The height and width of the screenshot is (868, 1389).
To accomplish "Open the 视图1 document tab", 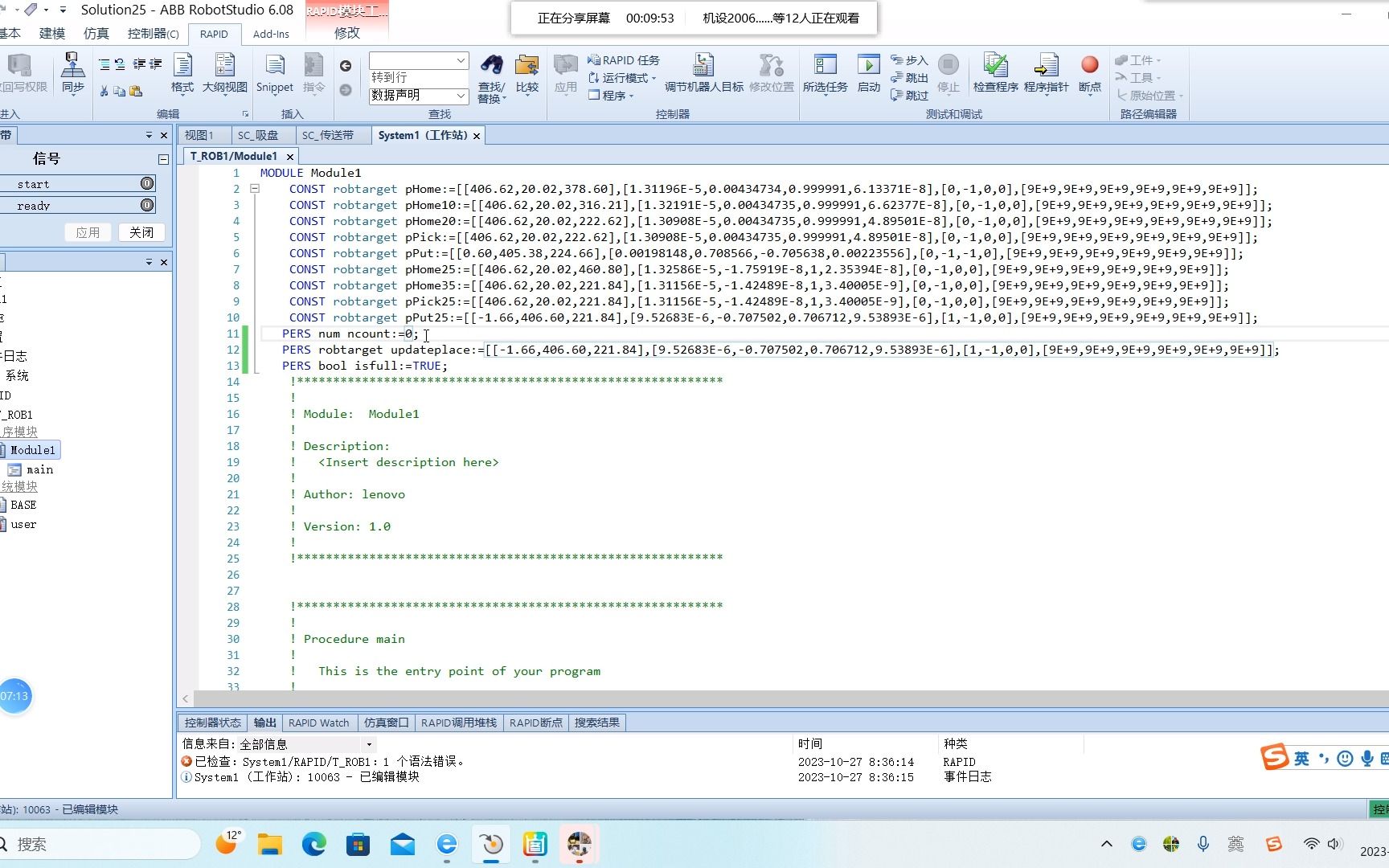I will pyautogui.click(x=199, y=135).
